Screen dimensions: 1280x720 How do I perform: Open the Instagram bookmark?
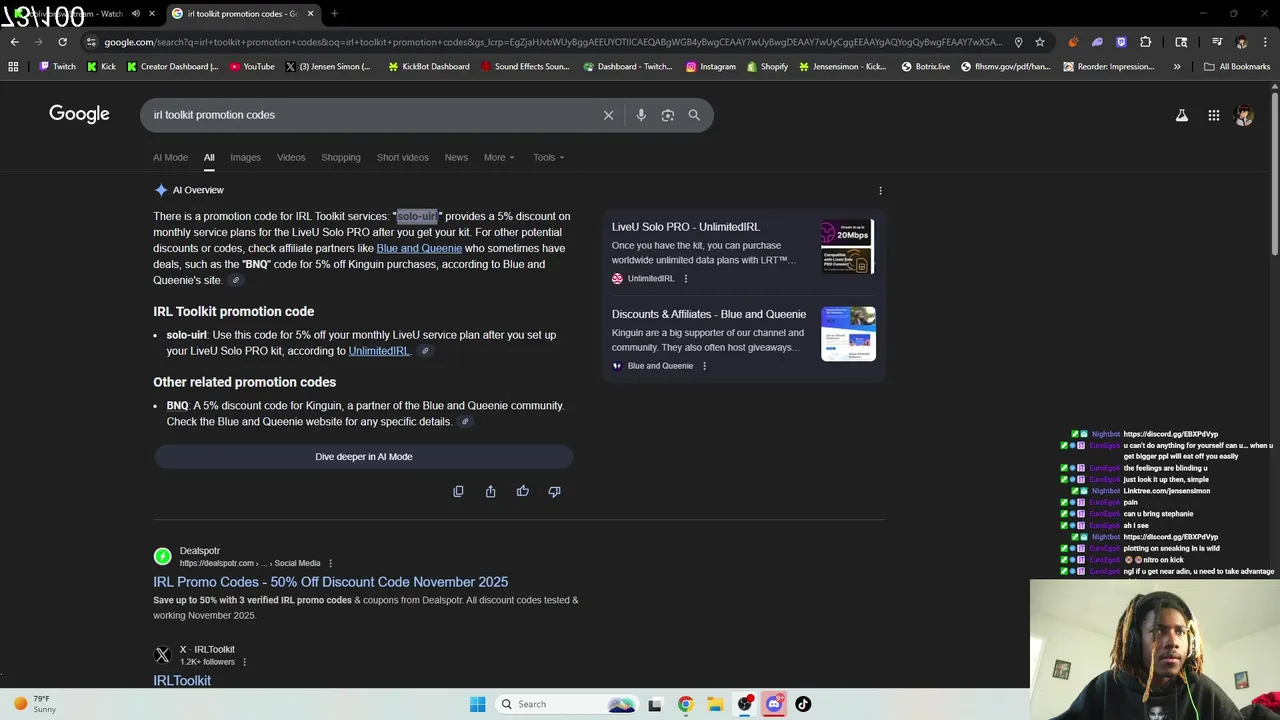click(x=710, y=67)
